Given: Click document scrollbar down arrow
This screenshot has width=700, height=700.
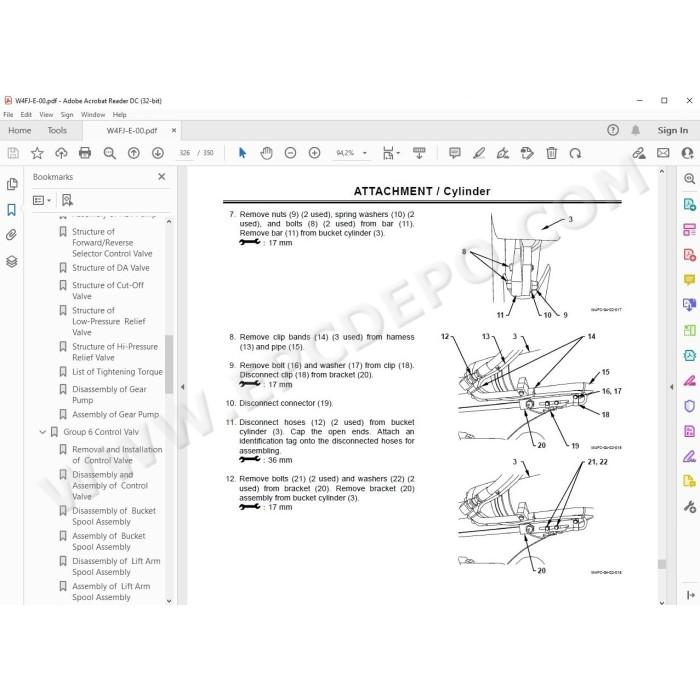Looking at the screenshot, I should [662, 603].
